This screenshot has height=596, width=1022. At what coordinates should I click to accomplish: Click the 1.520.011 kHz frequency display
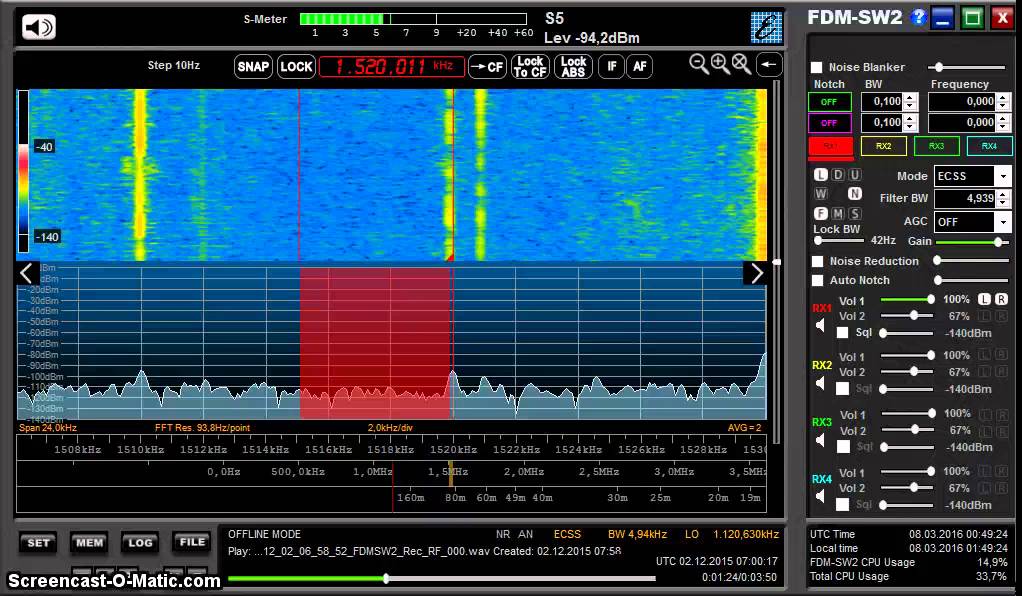point(392,67)
